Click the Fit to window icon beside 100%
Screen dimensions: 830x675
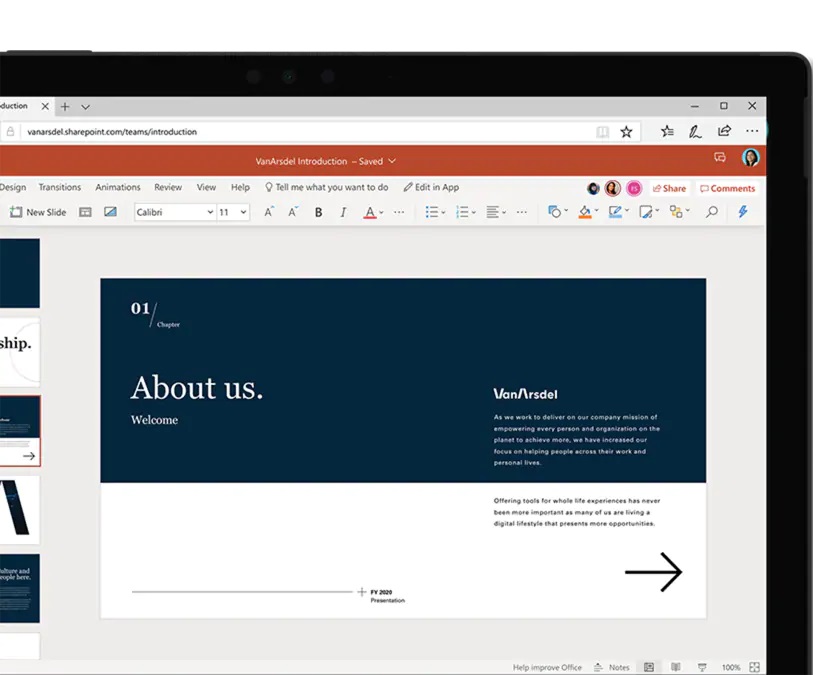pos(754,667)
